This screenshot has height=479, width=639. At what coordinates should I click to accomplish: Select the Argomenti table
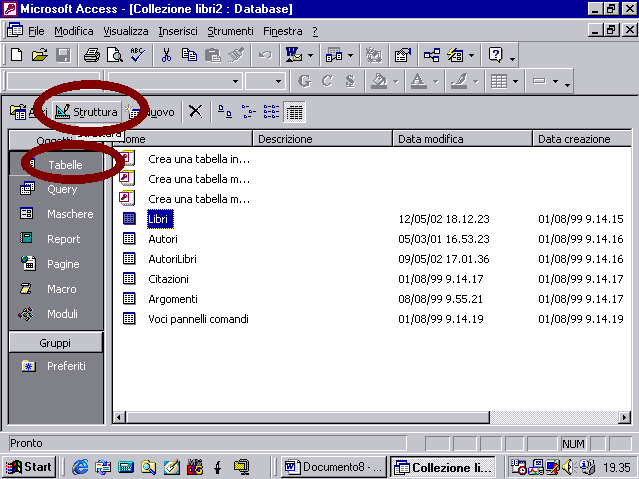coord(173,299)
